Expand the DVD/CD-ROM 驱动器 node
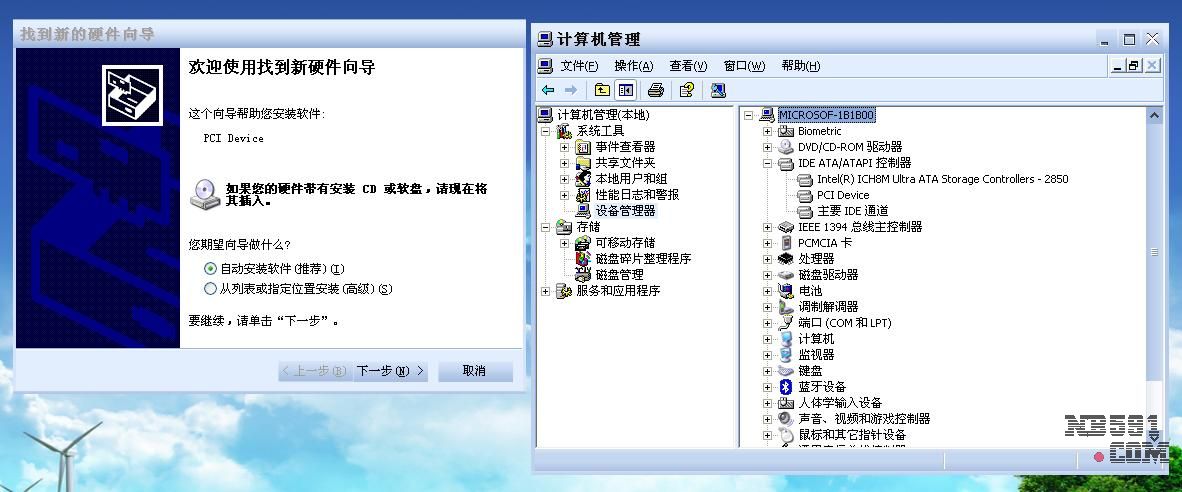Screen dimensions: 1182x492 click(x=767, y=147)
